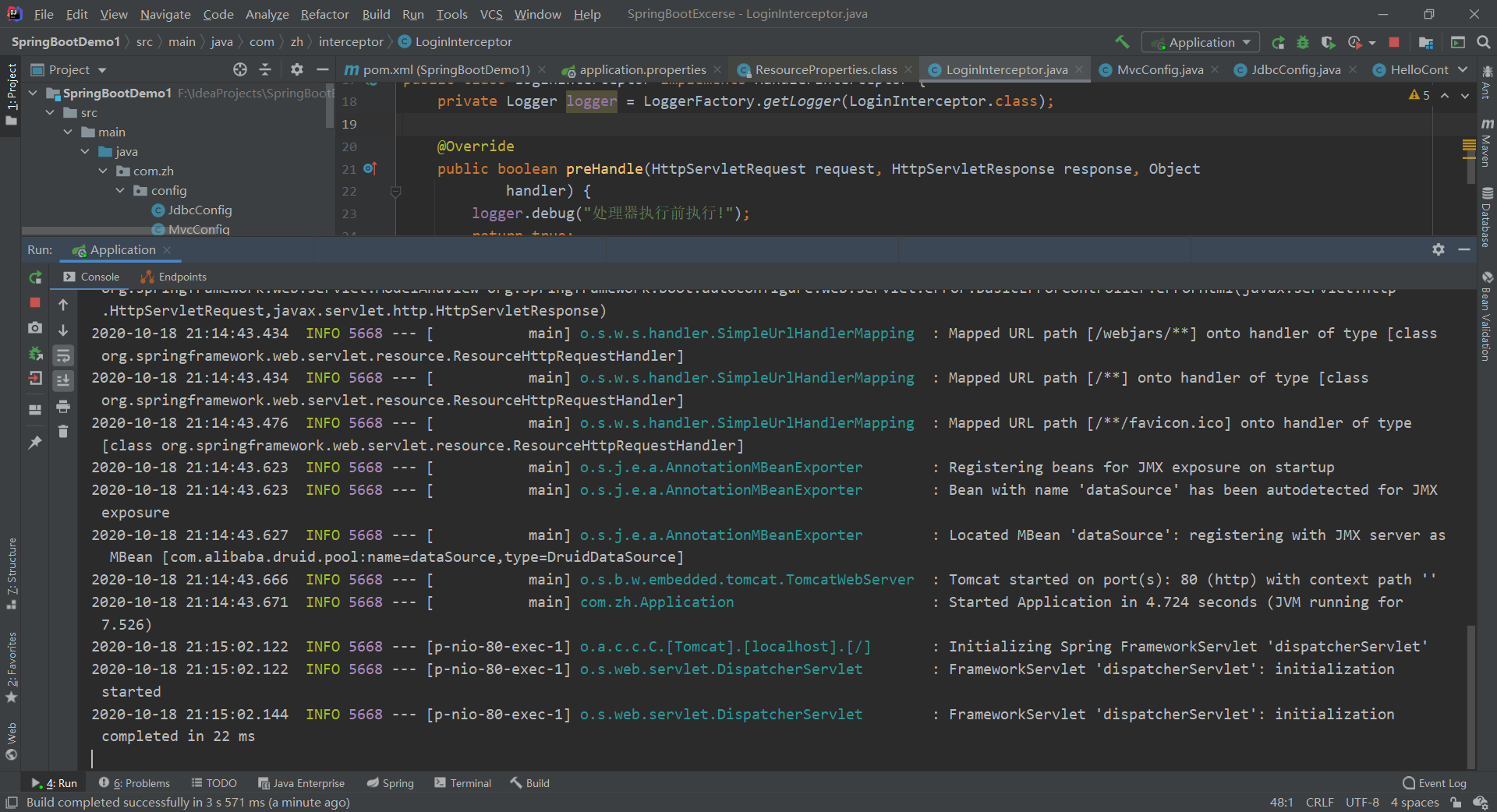This screenshot has width=1497, height=812.
Task: Open the Event Log
Action: (x=1435, y=783)
